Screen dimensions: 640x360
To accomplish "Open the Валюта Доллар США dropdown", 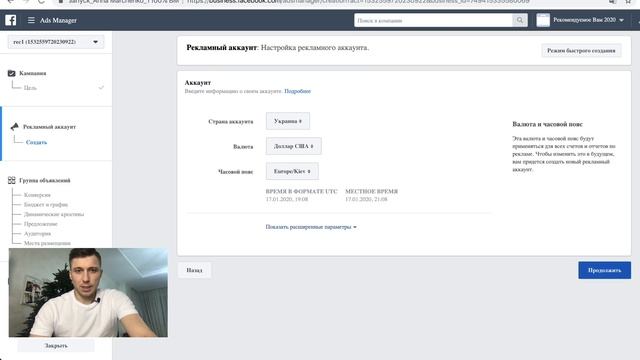I will (x=293, y=146).
